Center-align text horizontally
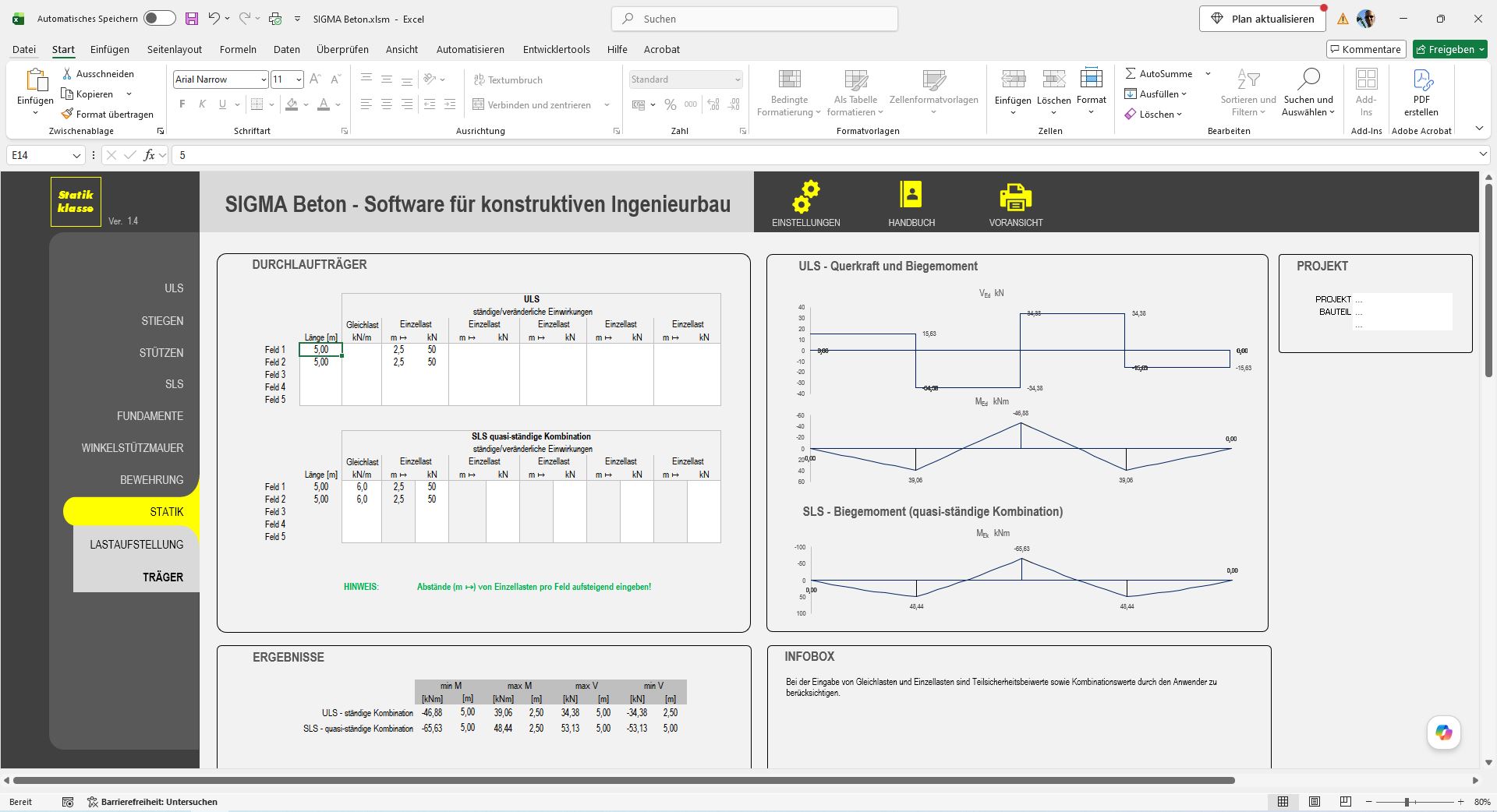The height and width of the screenshot is (812, 1497). (x=387, y=104)
